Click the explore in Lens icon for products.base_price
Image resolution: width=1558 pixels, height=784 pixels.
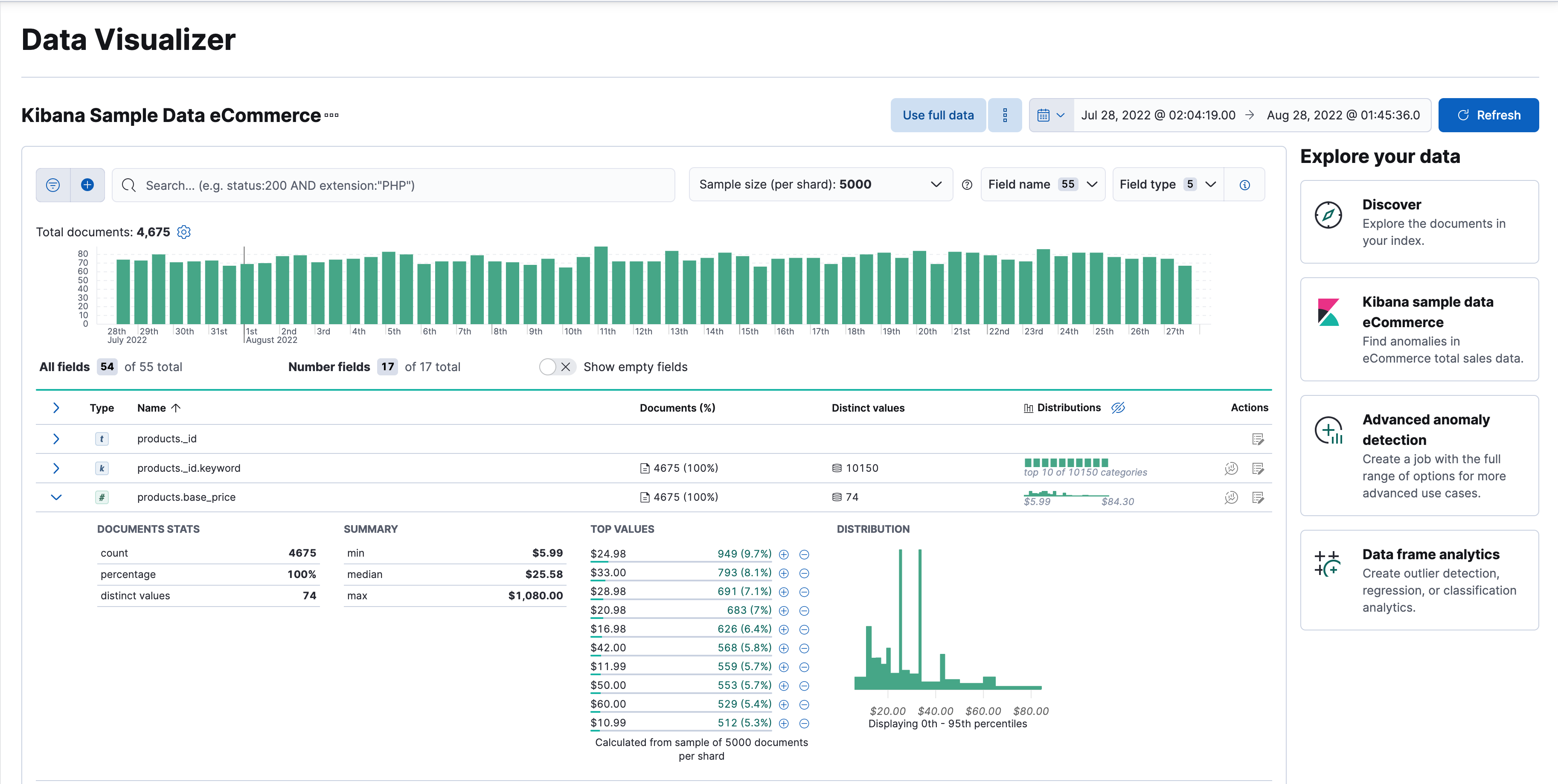click(x=1231, y=497)
